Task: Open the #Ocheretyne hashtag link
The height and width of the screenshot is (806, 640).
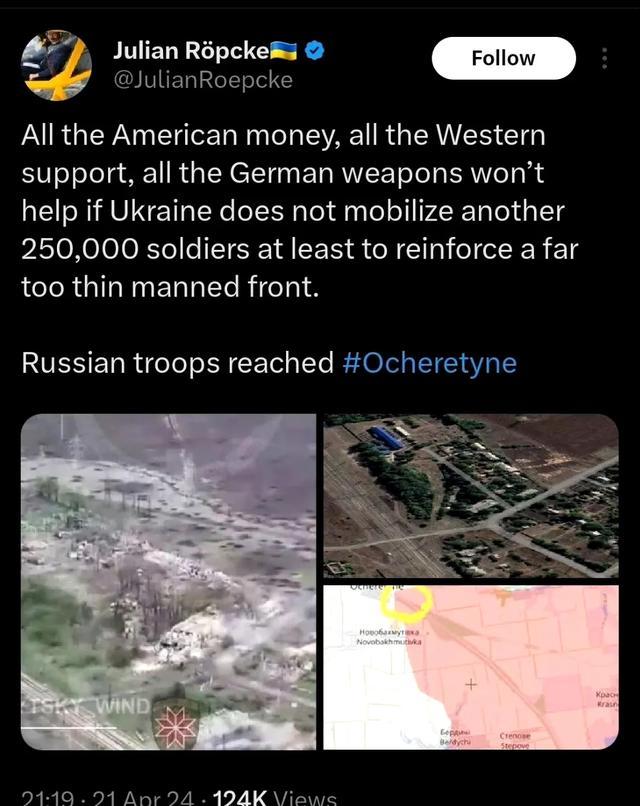Action: (429, 363)
